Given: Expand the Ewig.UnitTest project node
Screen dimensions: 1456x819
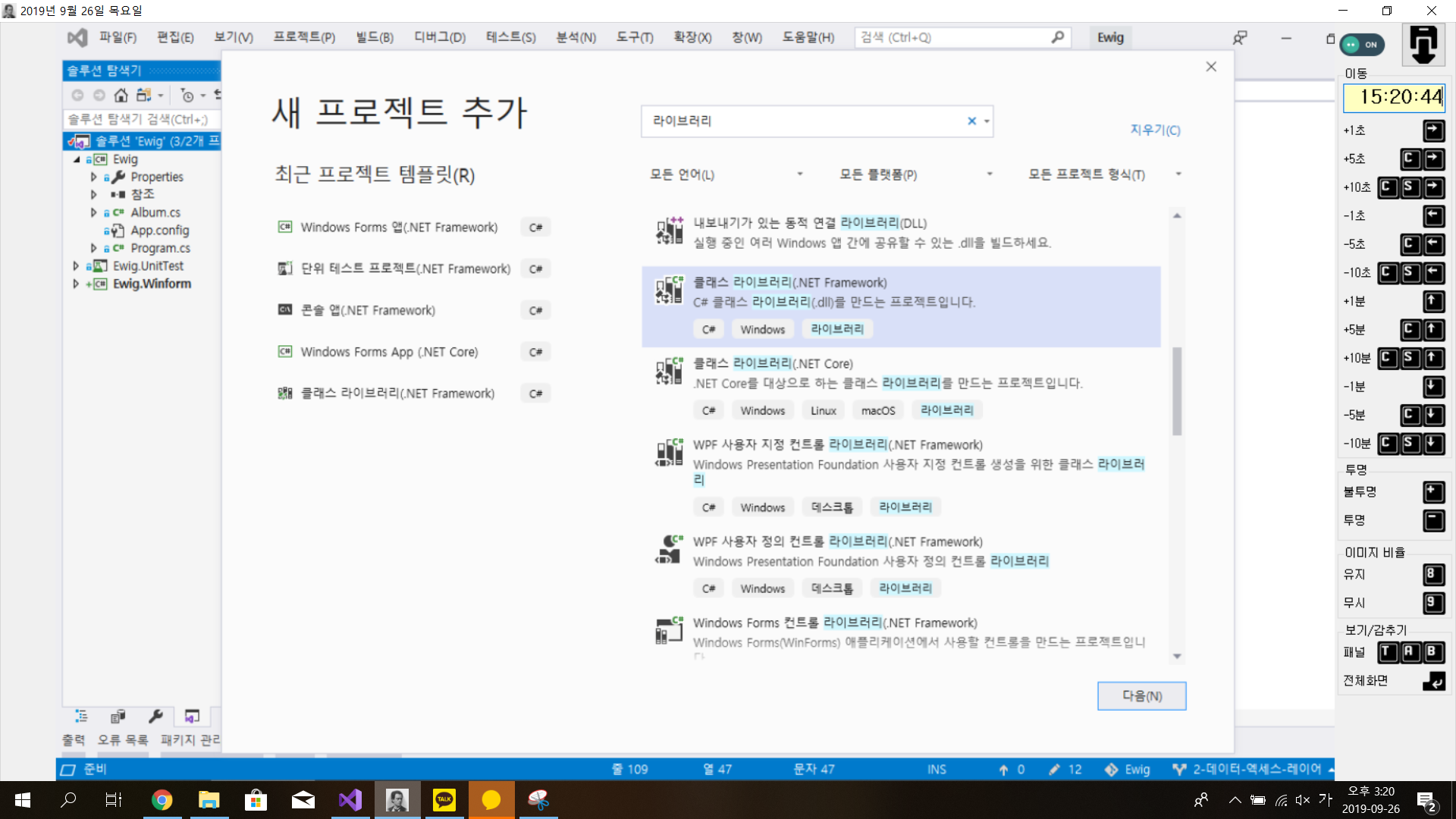Looking at the screenshot, I should click(76, 266).
